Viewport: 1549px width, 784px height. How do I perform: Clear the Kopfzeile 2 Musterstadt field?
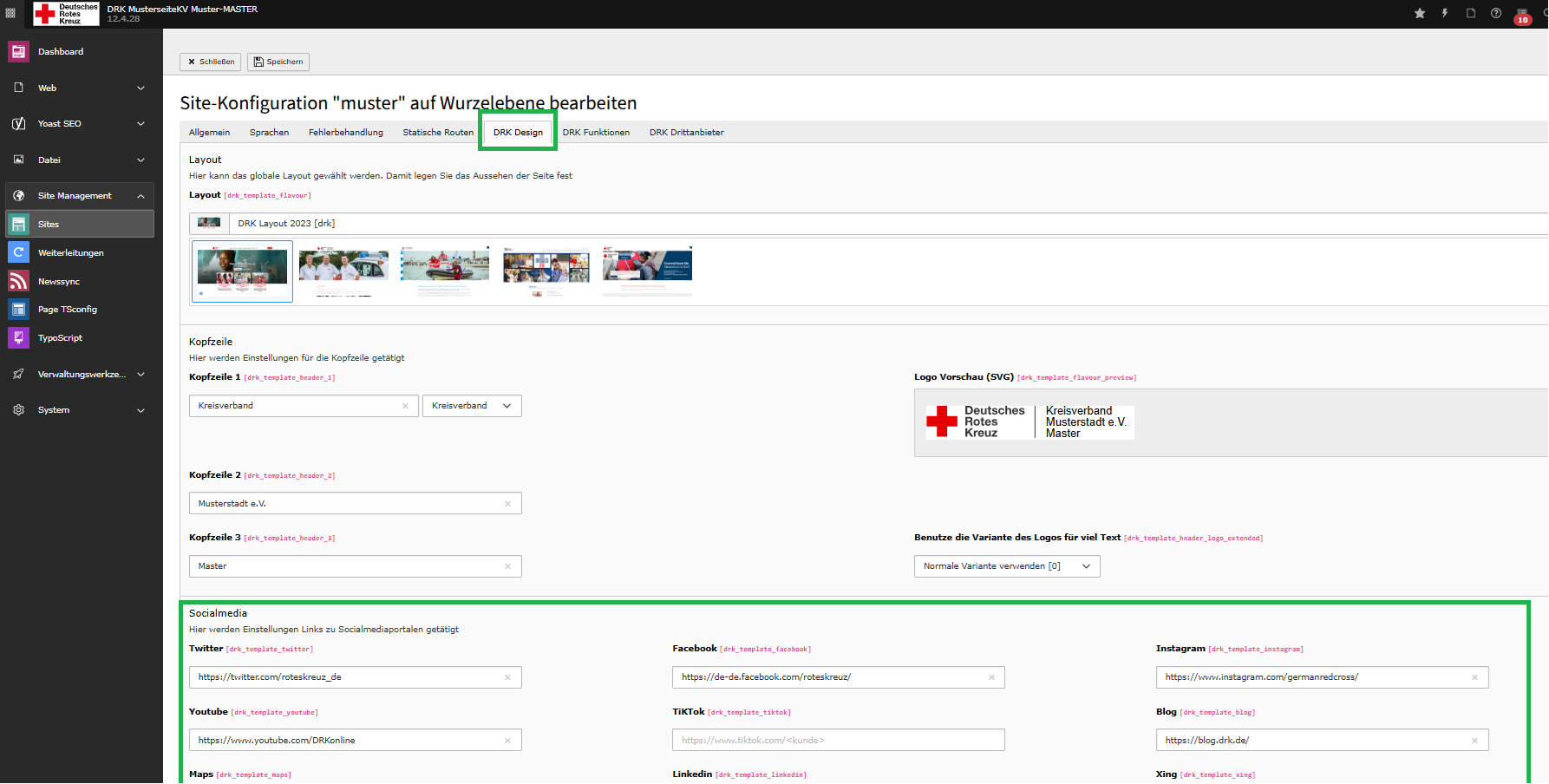tap(507, 504)
